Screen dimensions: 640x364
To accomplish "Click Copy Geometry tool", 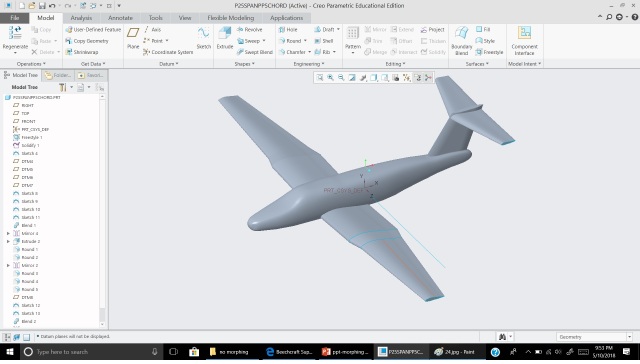I will pyautogui.click(x=87, y=41).
